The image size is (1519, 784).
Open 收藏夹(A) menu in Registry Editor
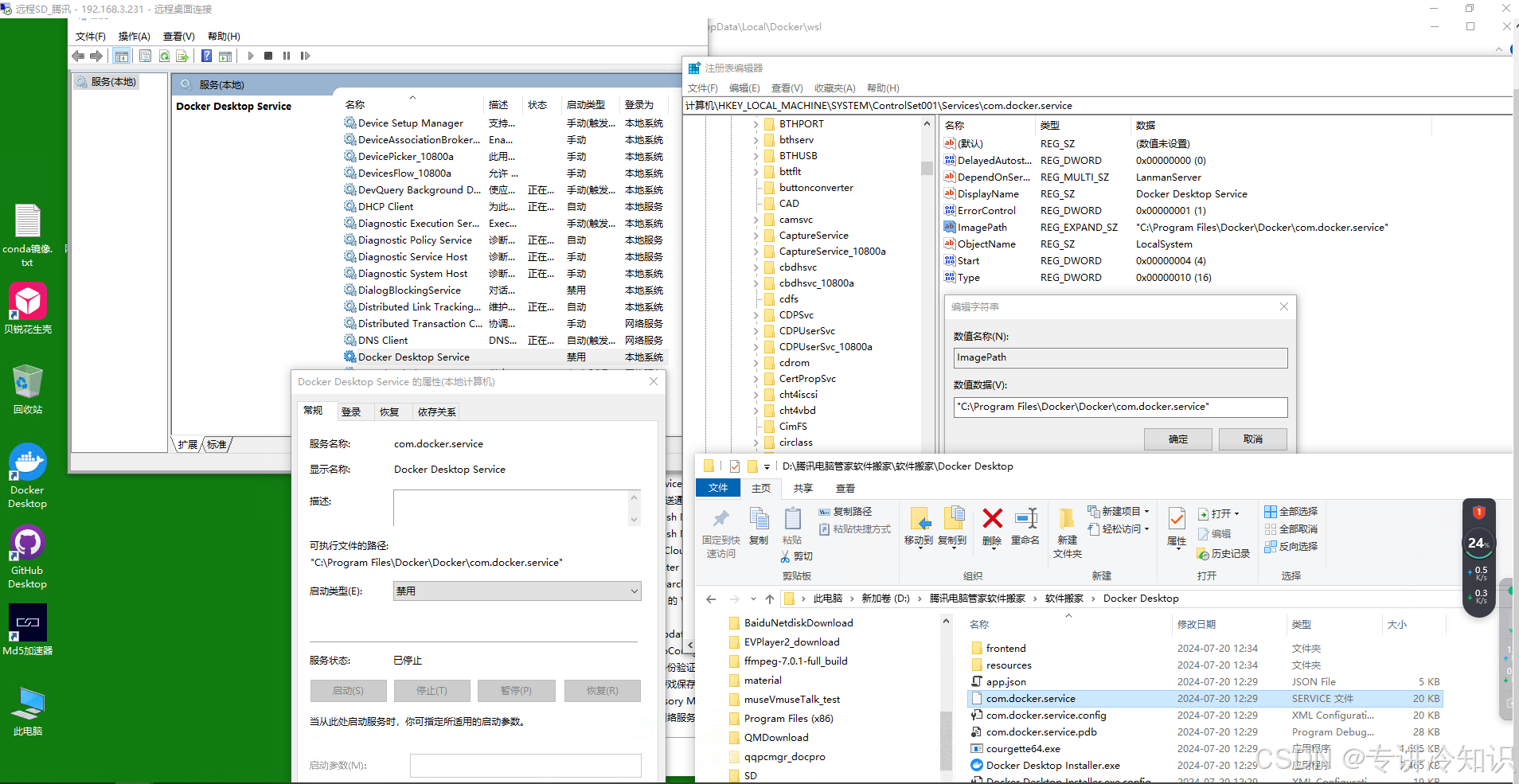tap(834, 88)
